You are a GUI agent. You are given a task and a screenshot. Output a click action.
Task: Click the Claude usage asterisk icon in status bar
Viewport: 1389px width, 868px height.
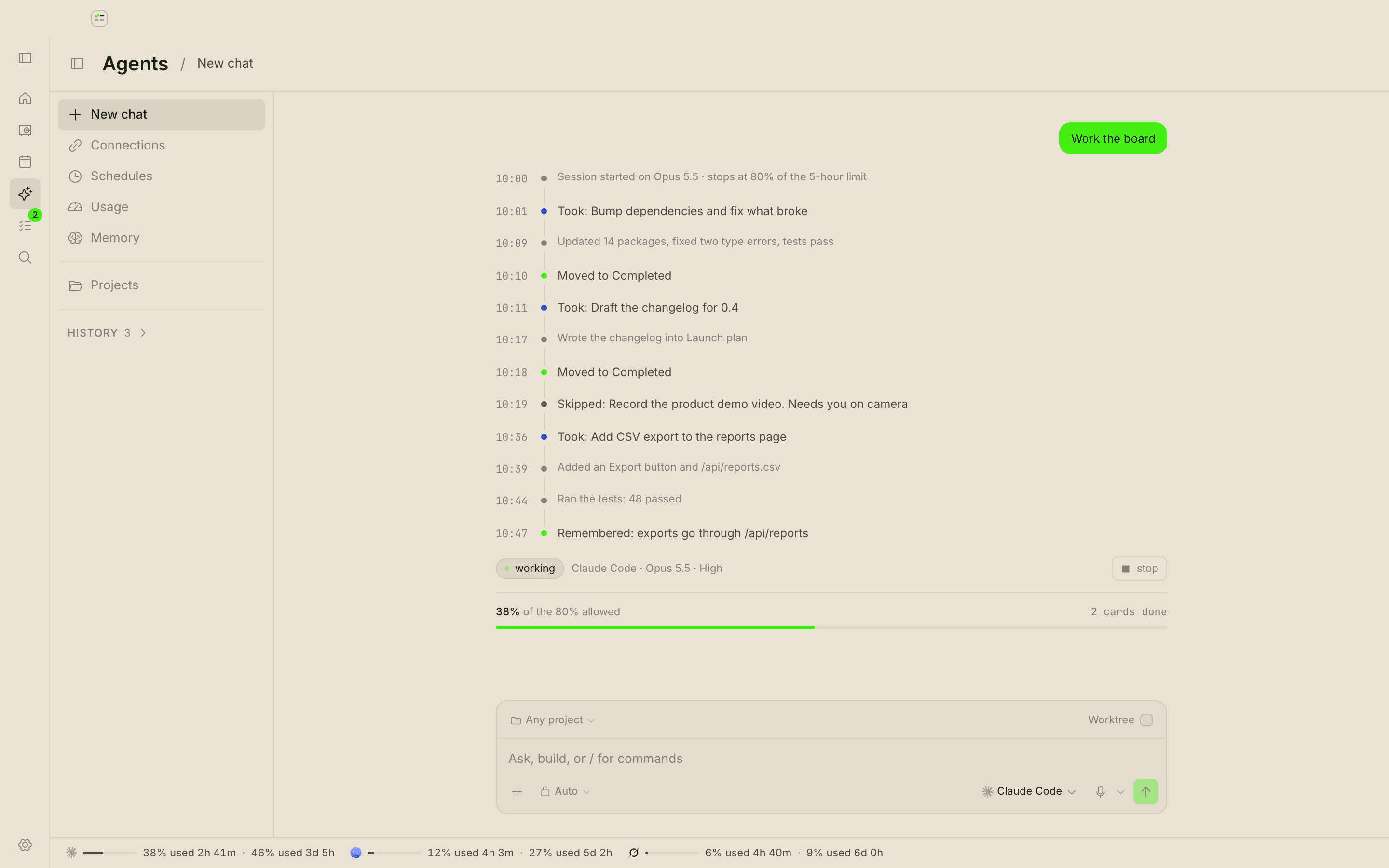(72, 853)
